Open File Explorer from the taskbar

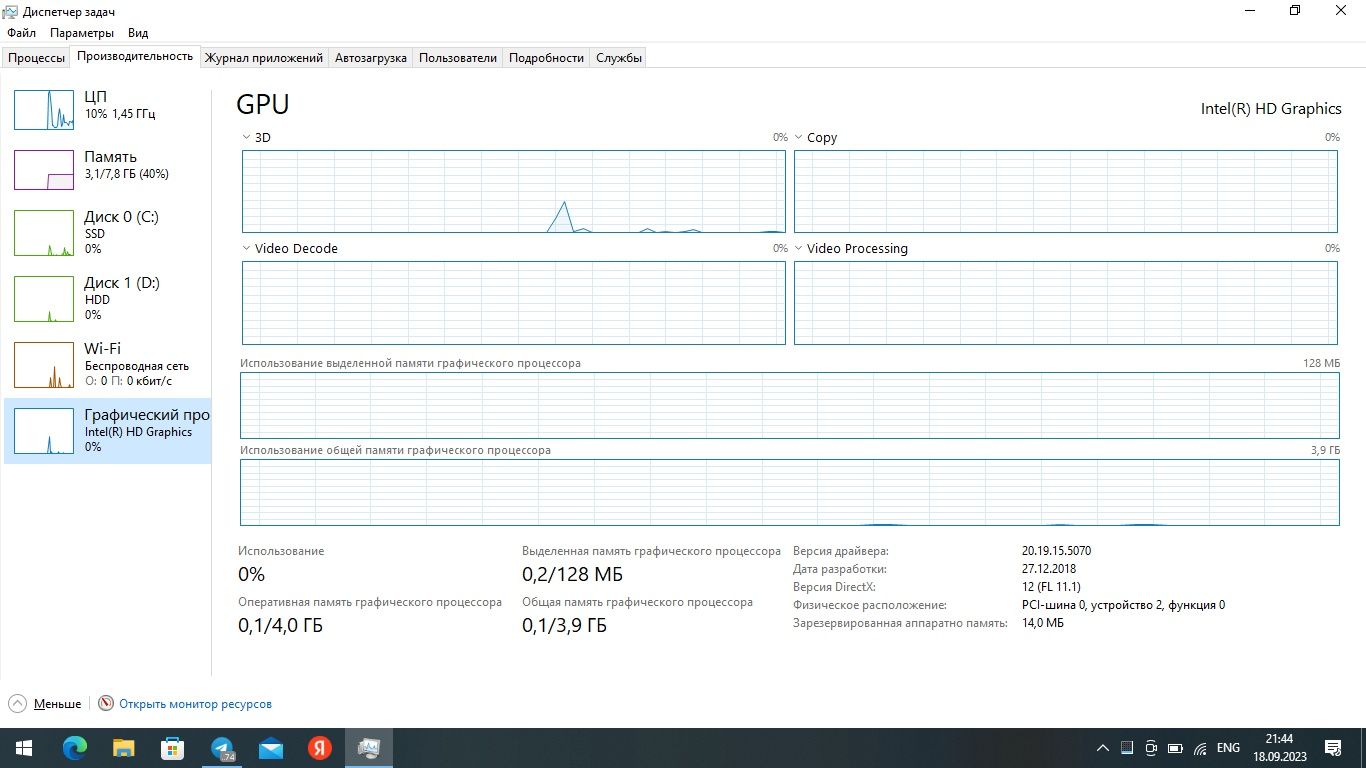coord(124,748)
